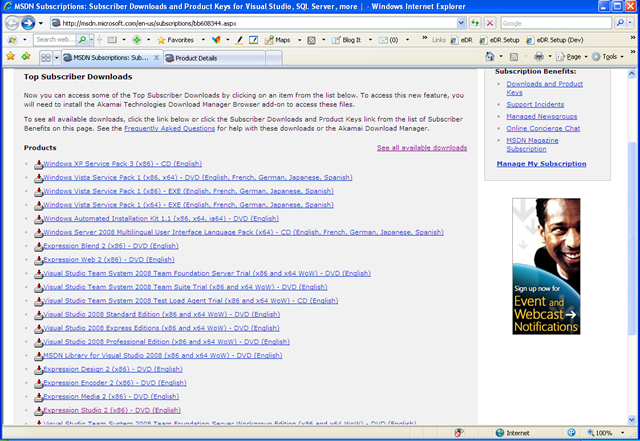The height and width of the screenshot is (441, 640).
Task: Go forward with the Forward arrow button
Action: coord(28,23)
